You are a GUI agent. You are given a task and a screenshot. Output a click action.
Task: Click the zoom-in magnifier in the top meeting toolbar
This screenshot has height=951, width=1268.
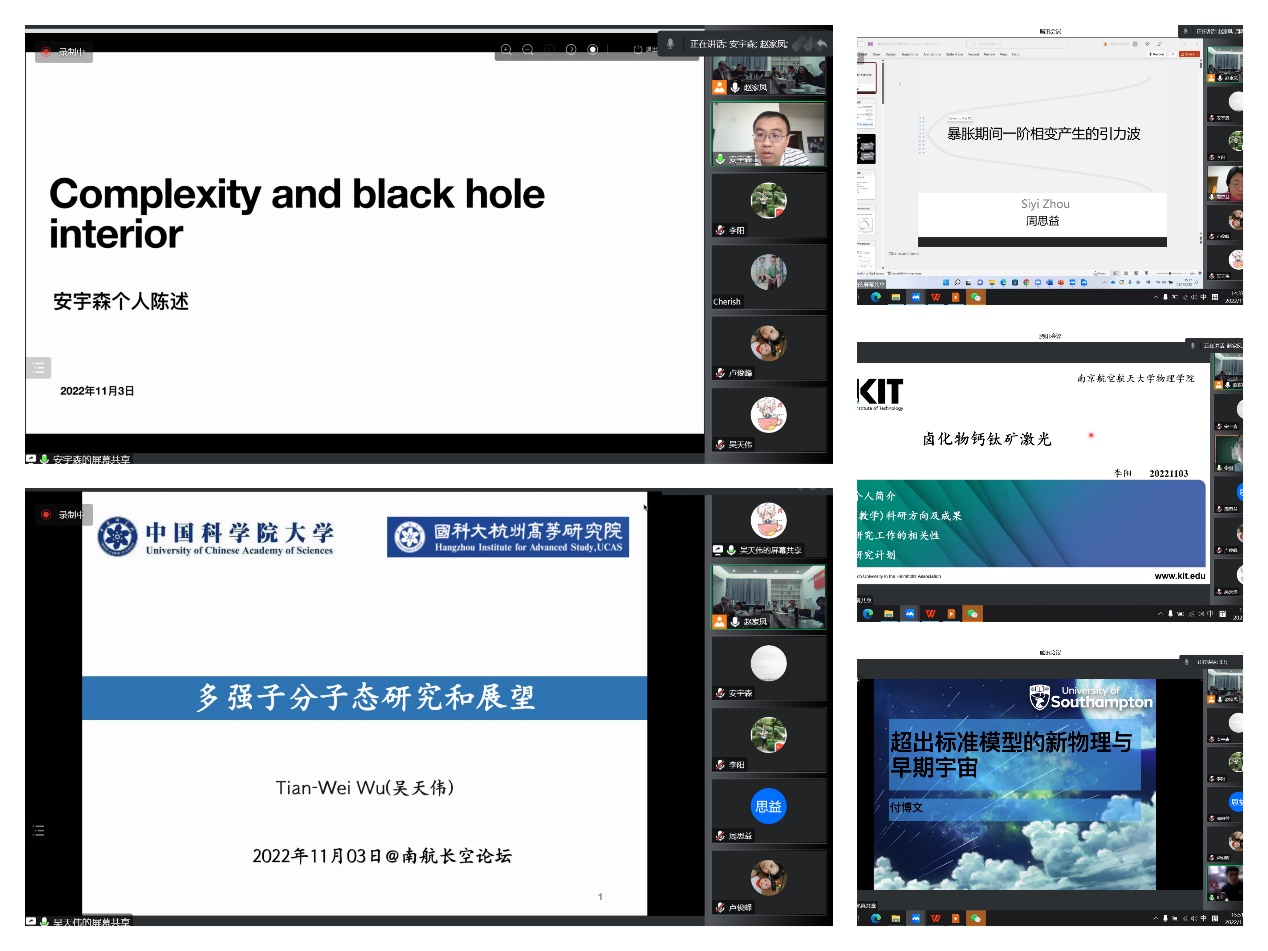[506, 49]
